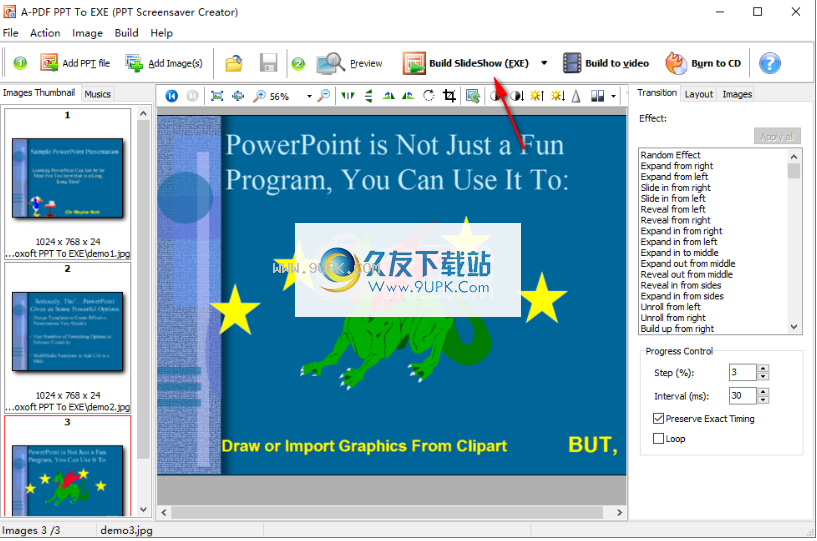Enable the Loop checkbox
Image resolution: width=817 pixels, height=541 pixels.
658,439
